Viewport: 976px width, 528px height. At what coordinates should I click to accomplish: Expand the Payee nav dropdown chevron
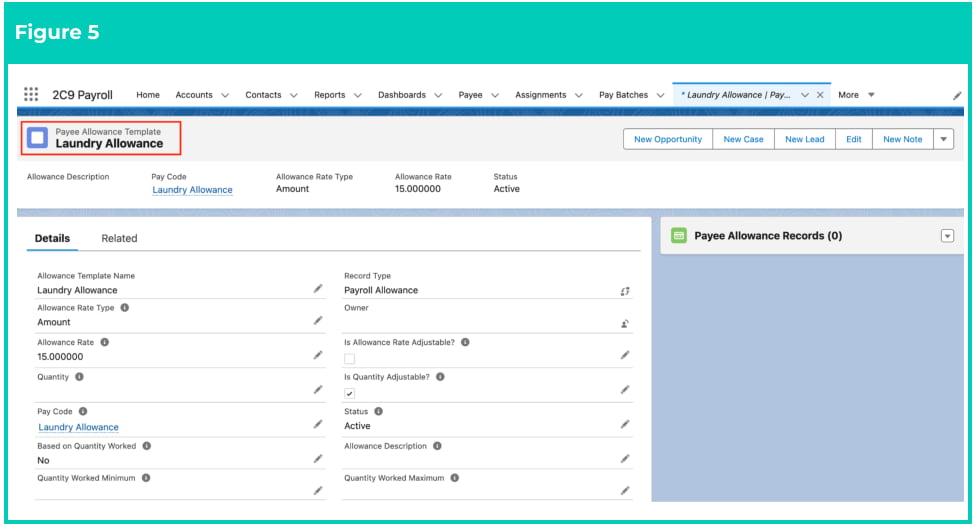(495, 95)
